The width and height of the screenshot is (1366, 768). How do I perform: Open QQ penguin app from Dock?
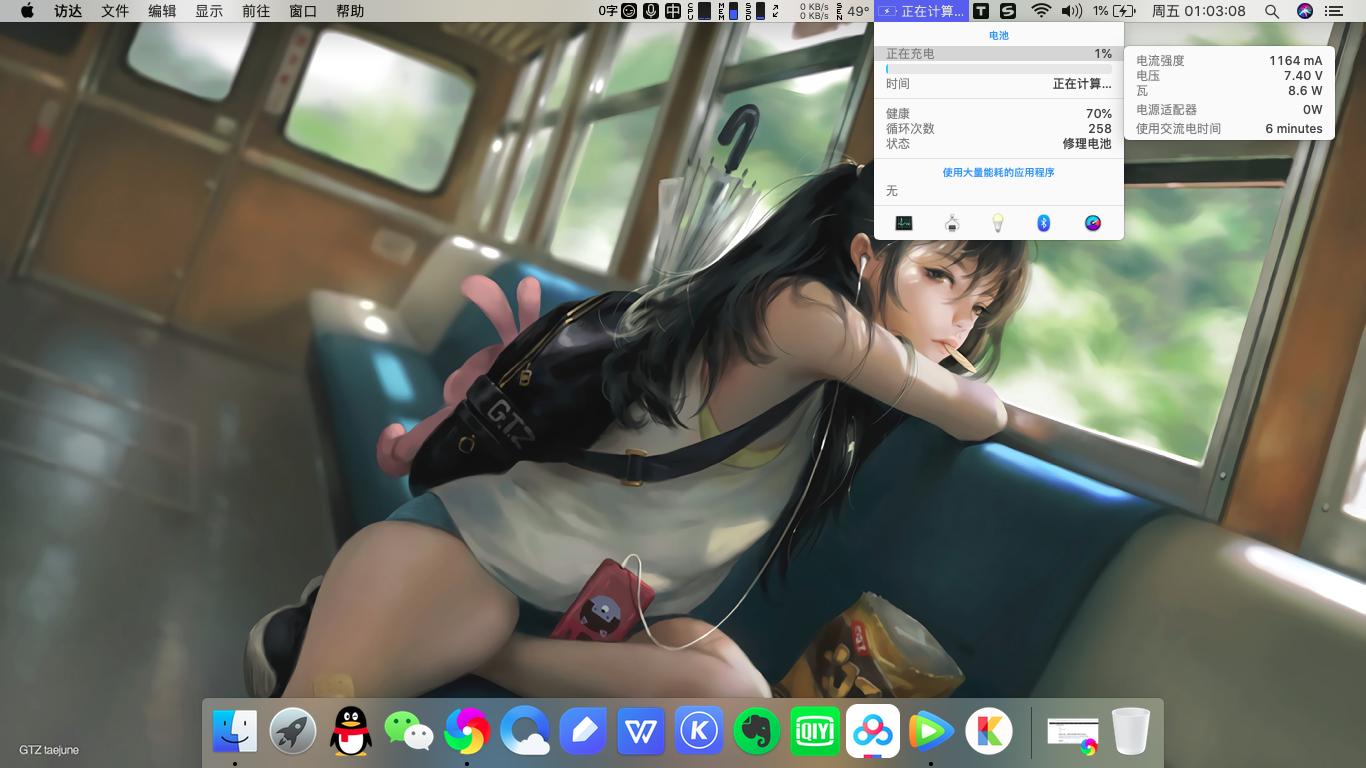(x=350, y=732)
